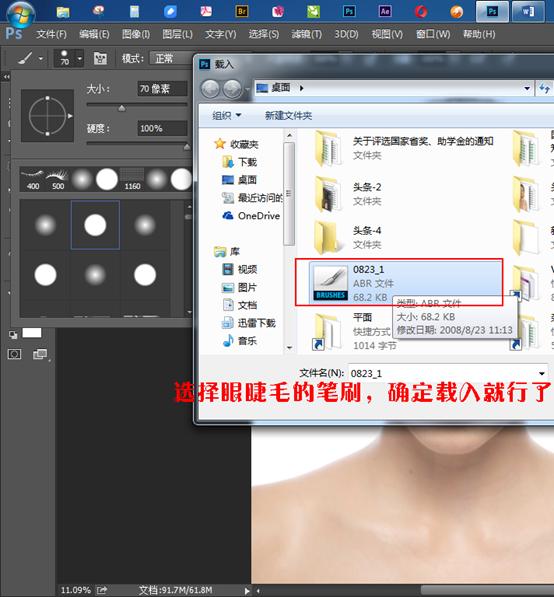The height and width of the screenshot is (597, 554).
Task: Select the 400 eyelash brush preset
Action: click(33, 179)
